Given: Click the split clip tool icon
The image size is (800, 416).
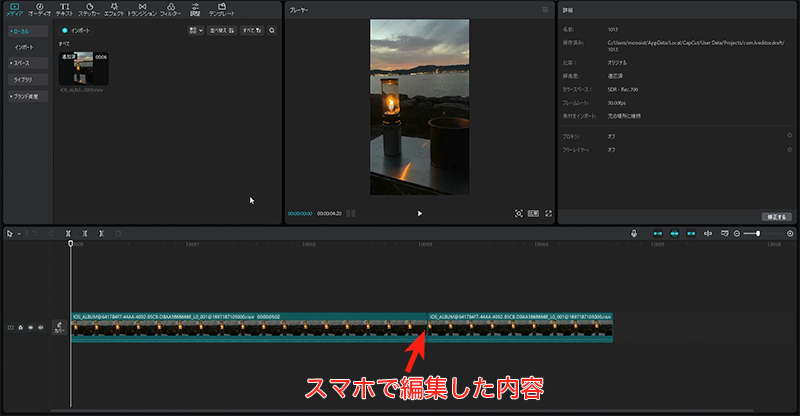Looking at the screenshot, I should 68,233.
